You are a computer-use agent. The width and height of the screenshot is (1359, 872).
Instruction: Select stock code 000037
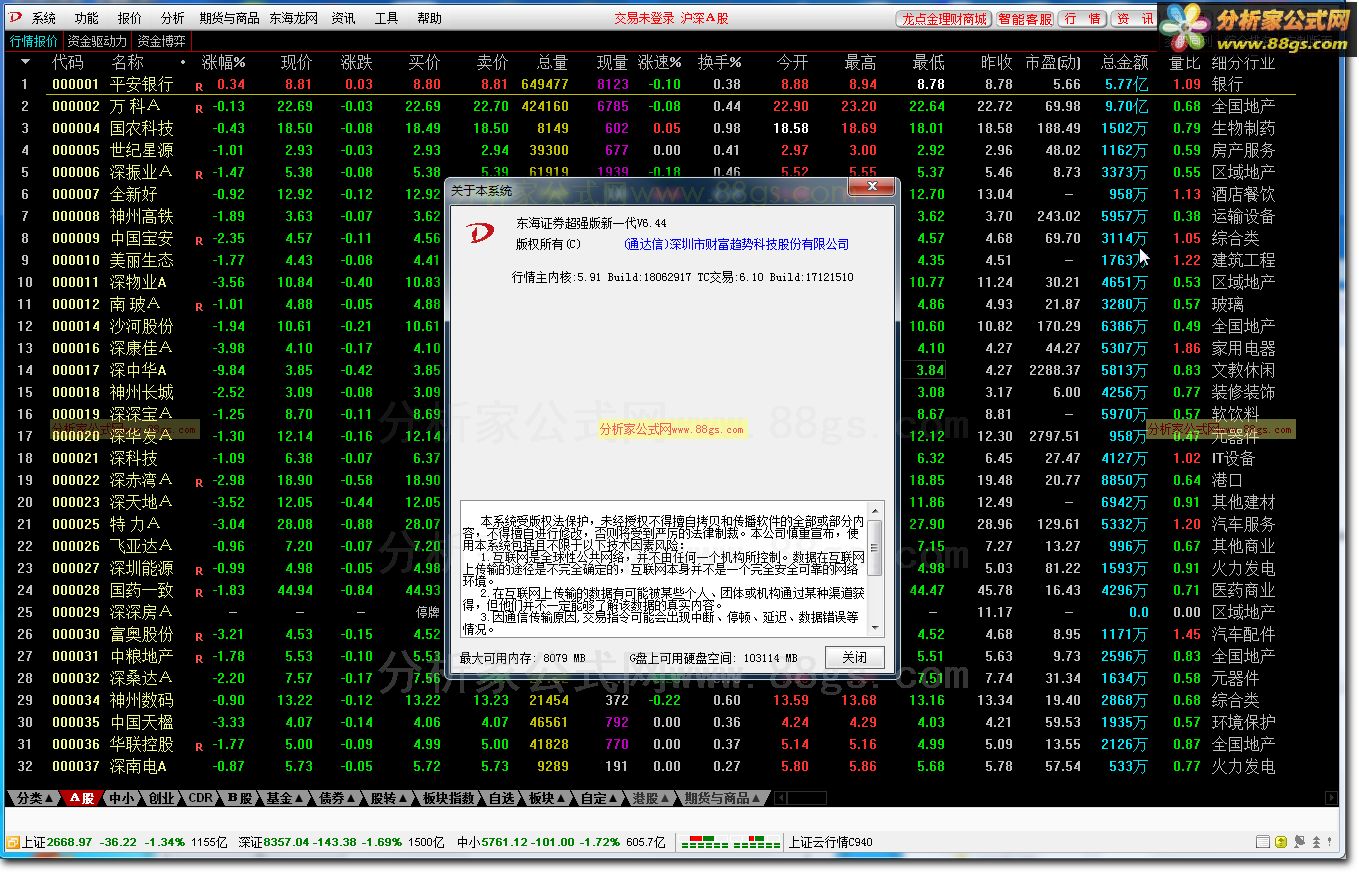click(76, 766)
